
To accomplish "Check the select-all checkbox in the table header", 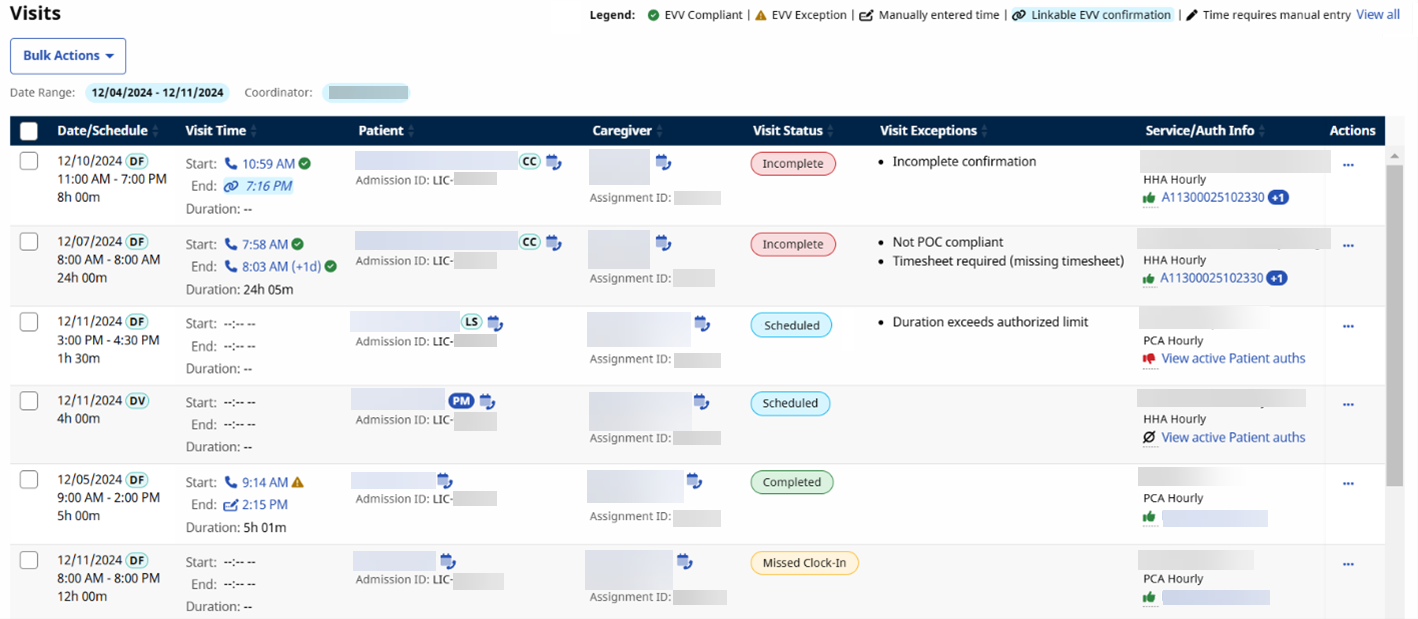I will (29, 131).
